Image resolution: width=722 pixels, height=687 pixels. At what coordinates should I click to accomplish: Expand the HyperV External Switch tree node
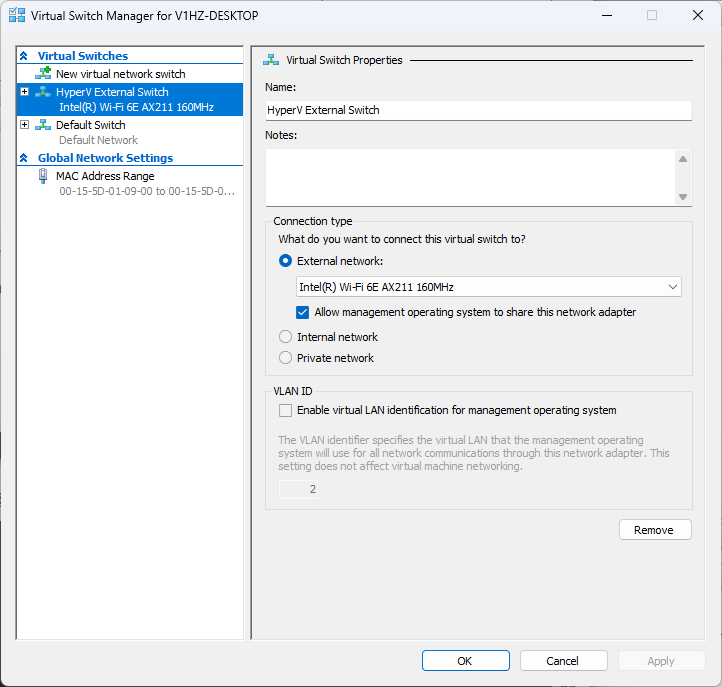tap(24, 92)
